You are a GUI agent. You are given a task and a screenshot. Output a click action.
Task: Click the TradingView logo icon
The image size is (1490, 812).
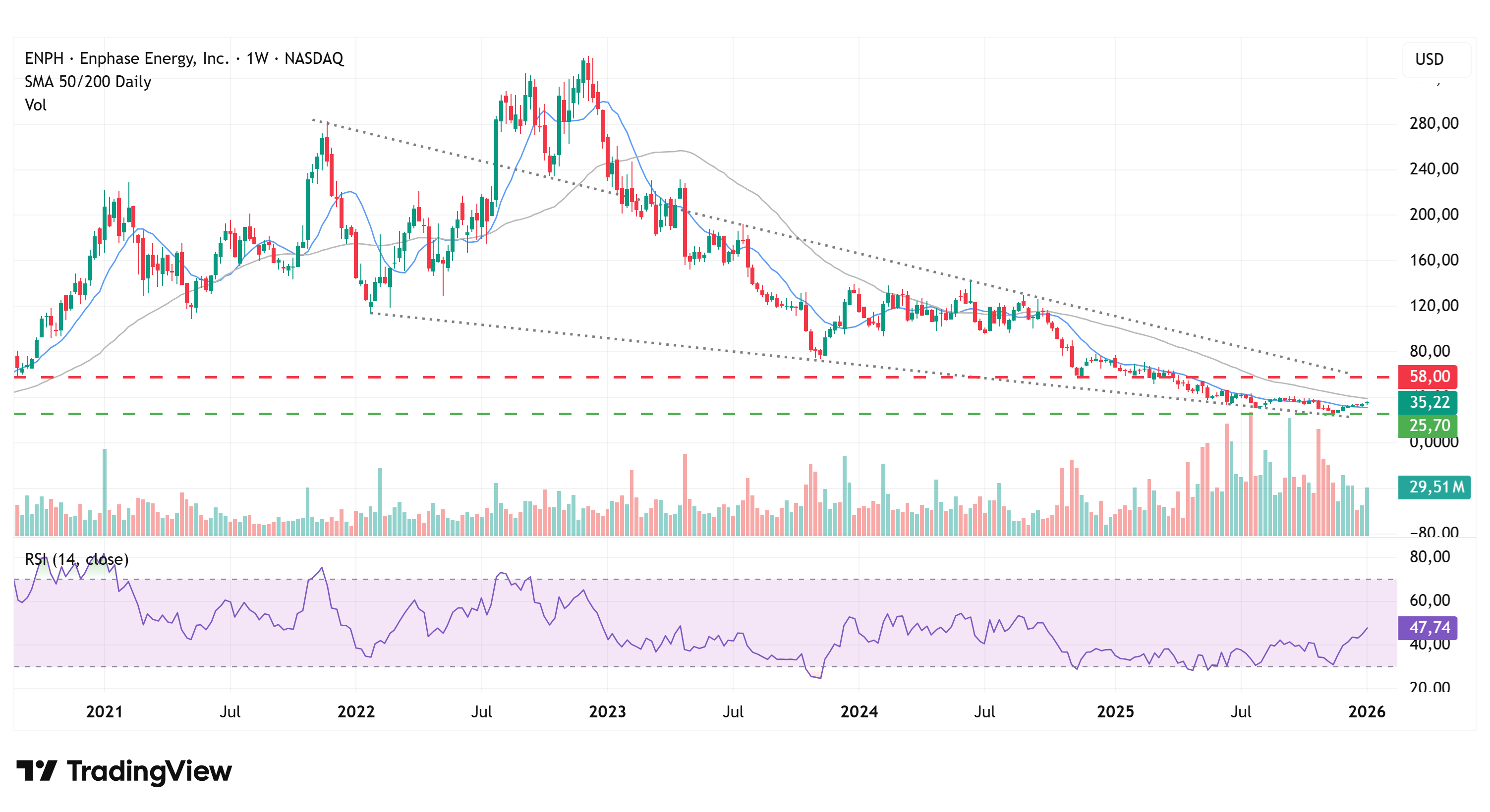tap(37, 771)
